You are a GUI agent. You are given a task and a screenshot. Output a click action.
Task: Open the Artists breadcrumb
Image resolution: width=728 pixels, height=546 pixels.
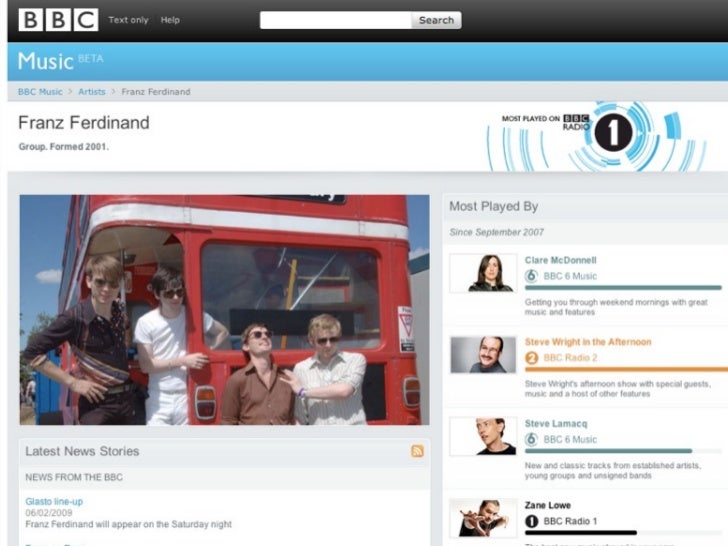[x=91, y=92]
